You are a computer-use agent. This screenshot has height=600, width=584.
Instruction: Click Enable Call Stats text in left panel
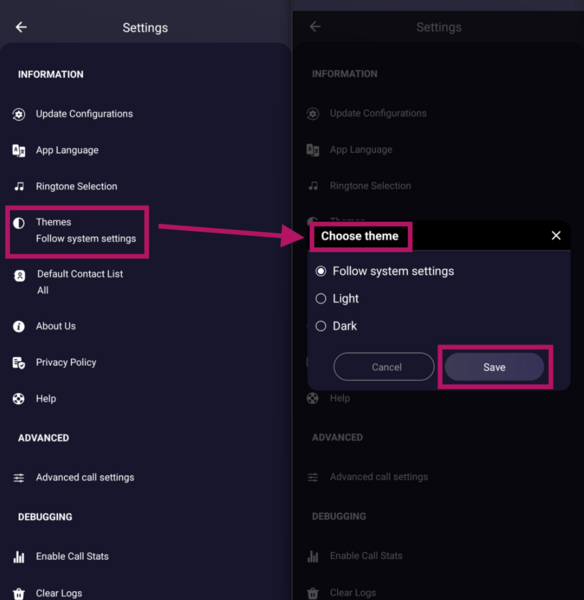(72, 556)
